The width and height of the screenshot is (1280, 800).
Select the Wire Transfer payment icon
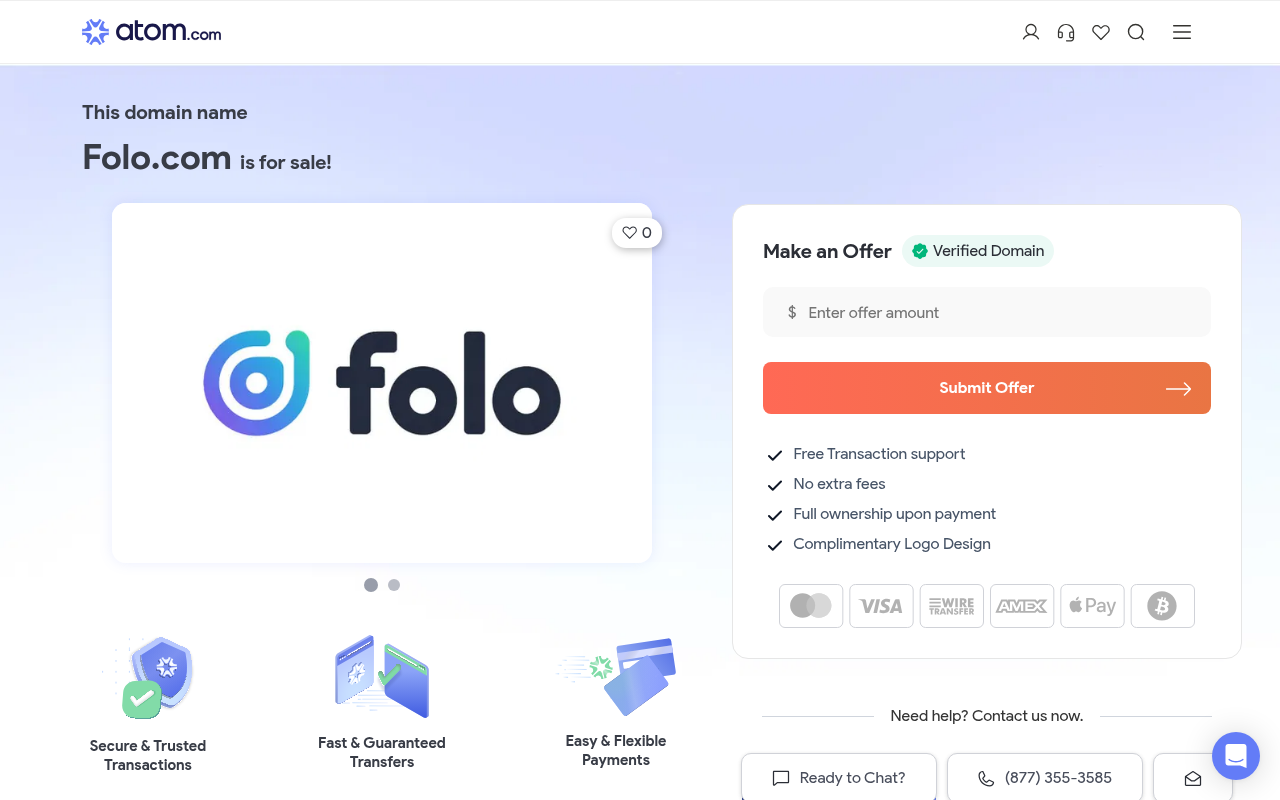[952, 606]
